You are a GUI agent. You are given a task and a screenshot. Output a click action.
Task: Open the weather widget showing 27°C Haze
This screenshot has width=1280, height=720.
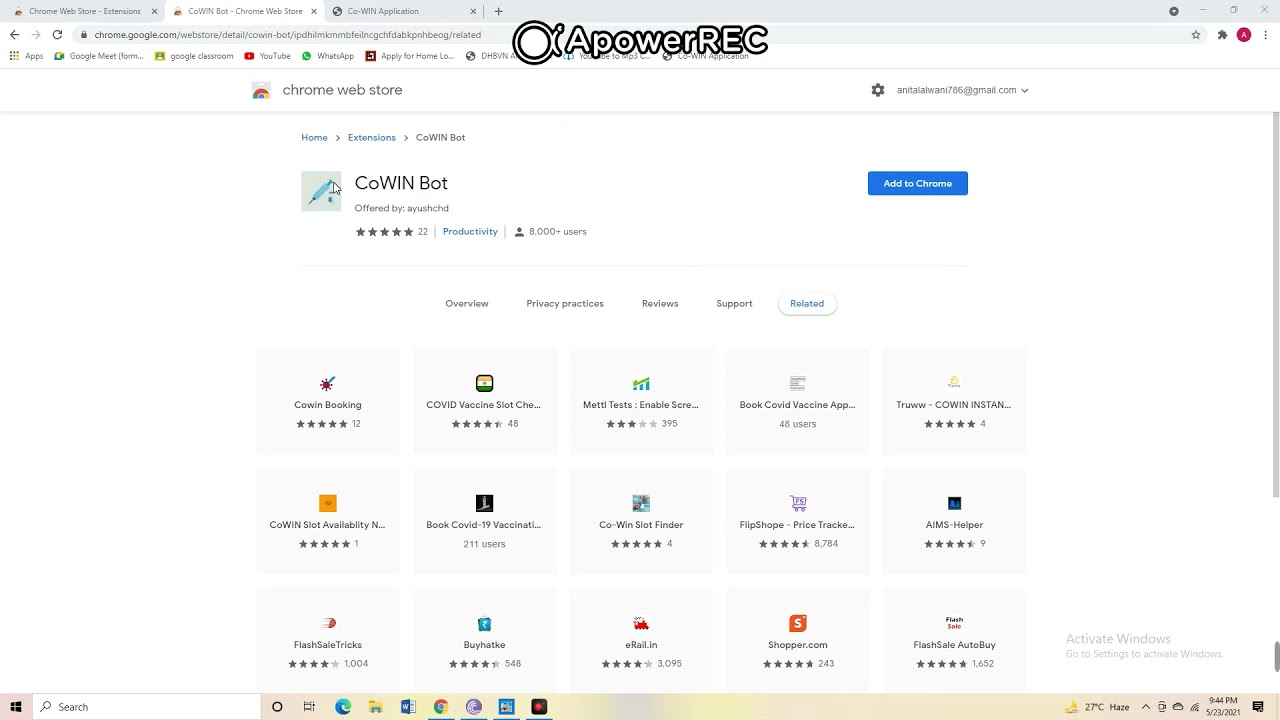[1097, 707]
